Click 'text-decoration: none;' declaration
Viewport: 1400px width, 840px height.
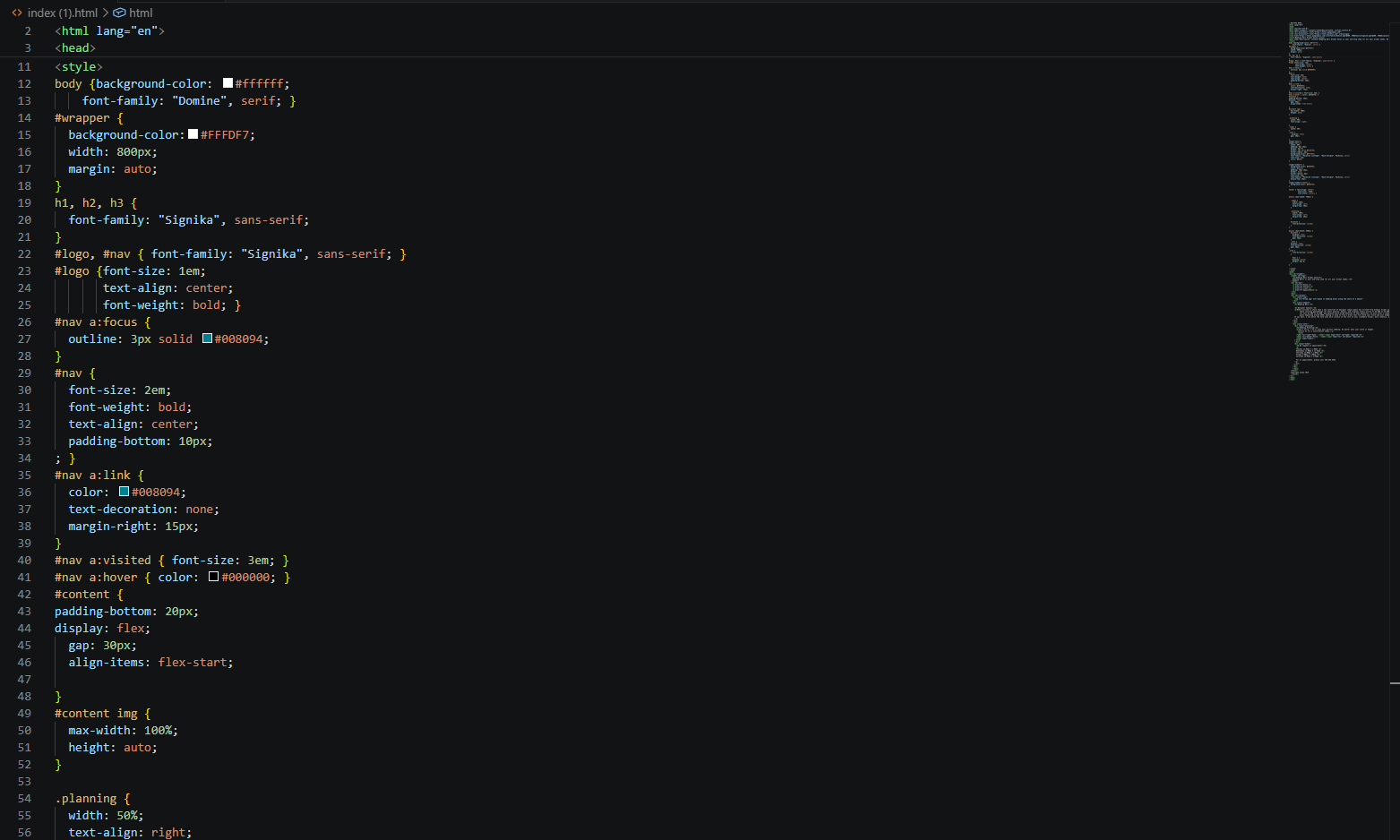pos(144,509)
